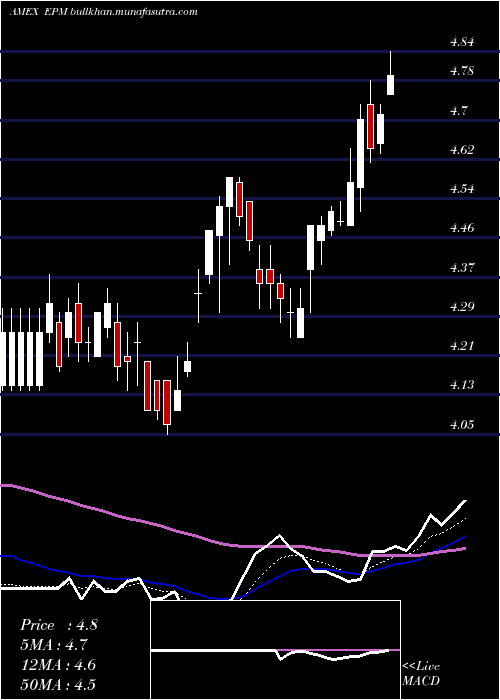This screenshot has width=500, height=700.
Task: Click the 5MA : 4.7 readout
Action: [54, 645]
